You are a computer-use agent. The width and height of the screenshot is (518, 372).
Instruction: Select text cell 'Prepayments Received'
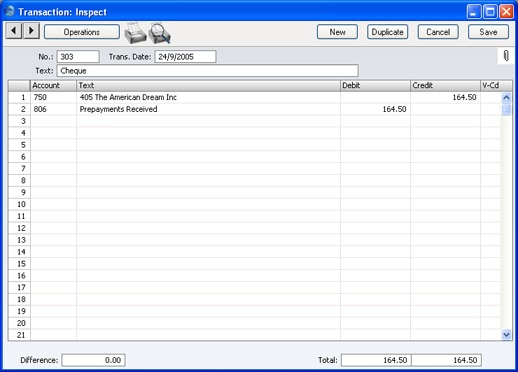(x=208, y=109)
